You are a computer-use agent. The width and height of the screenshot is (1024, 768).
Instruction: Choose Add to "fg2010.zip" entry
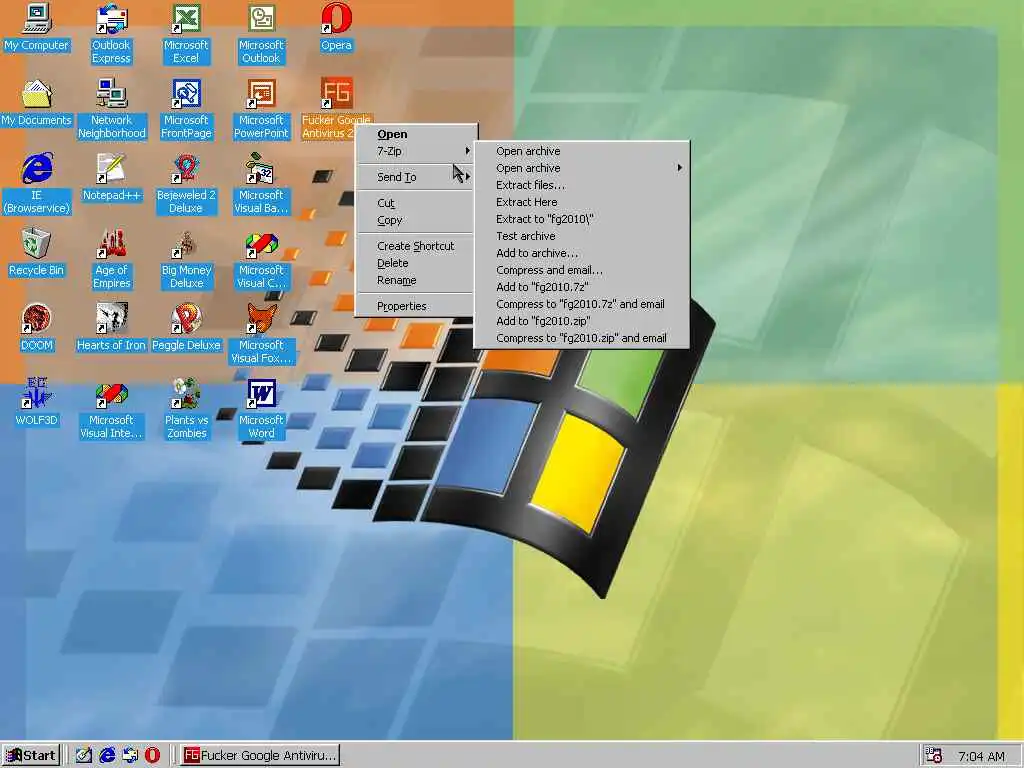pyautogui.click(x=582, y=321)
